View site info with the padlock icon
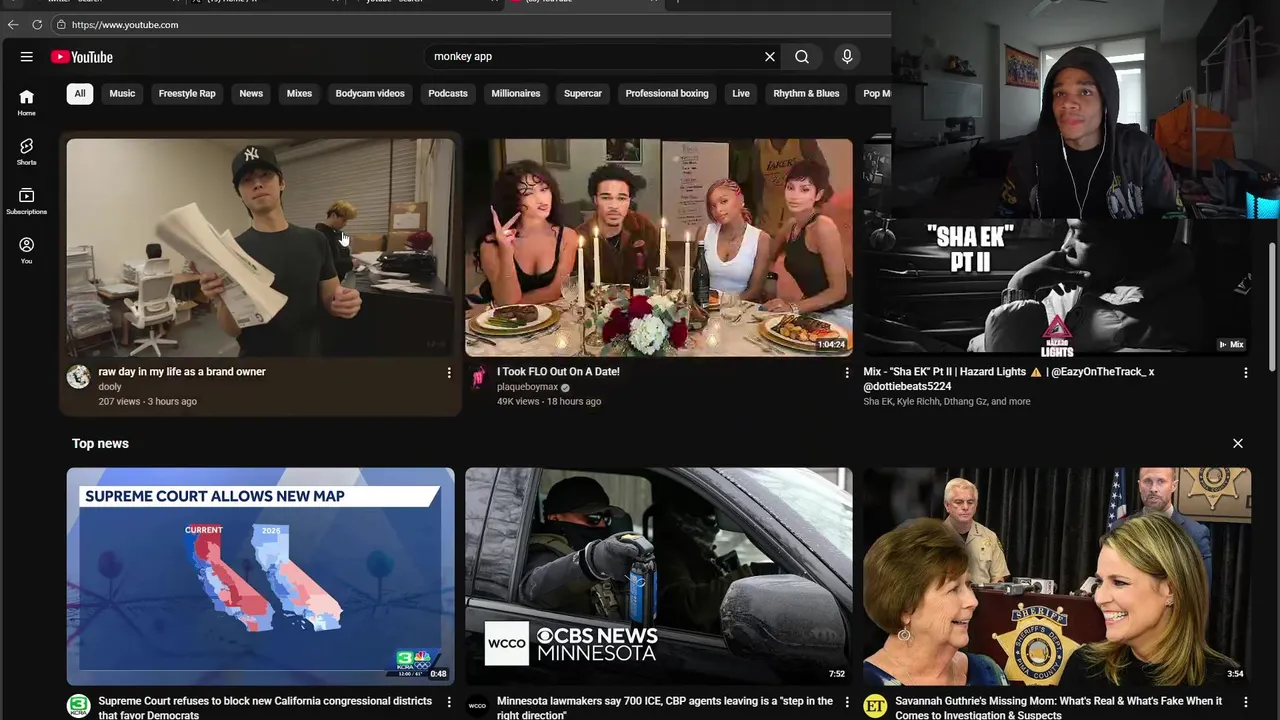The height and width of the screenshot is (720, 1280). click(x=61, y=25)
